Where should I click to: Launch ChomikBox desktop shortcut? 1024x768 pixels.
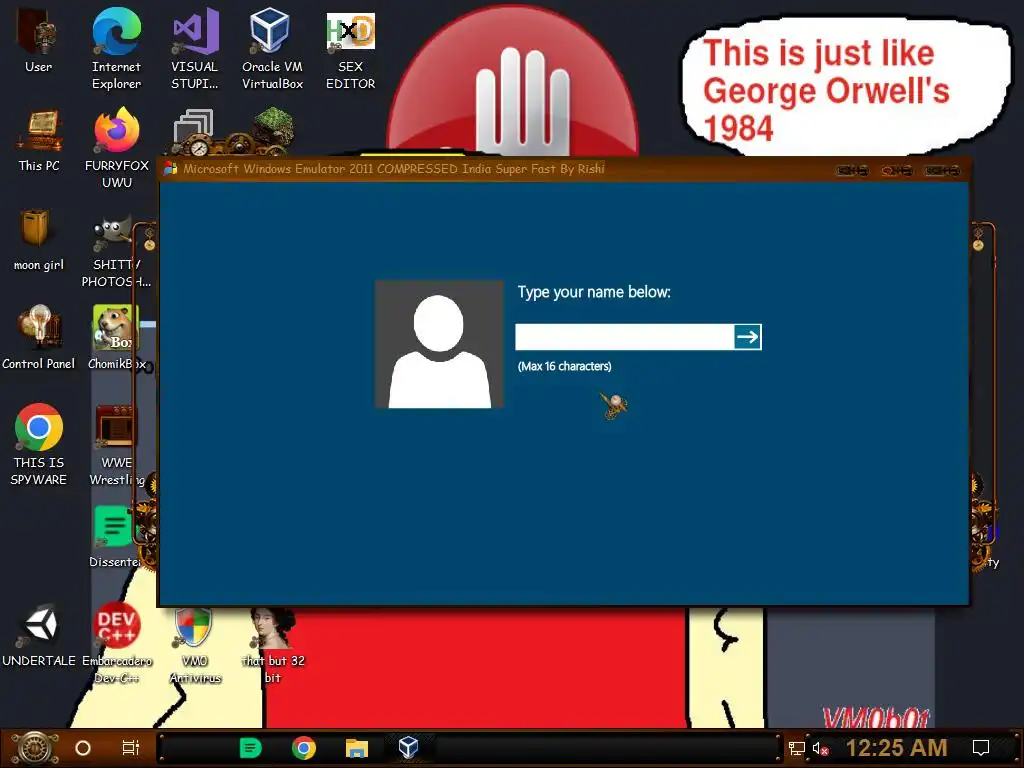[x=116, y=337]
